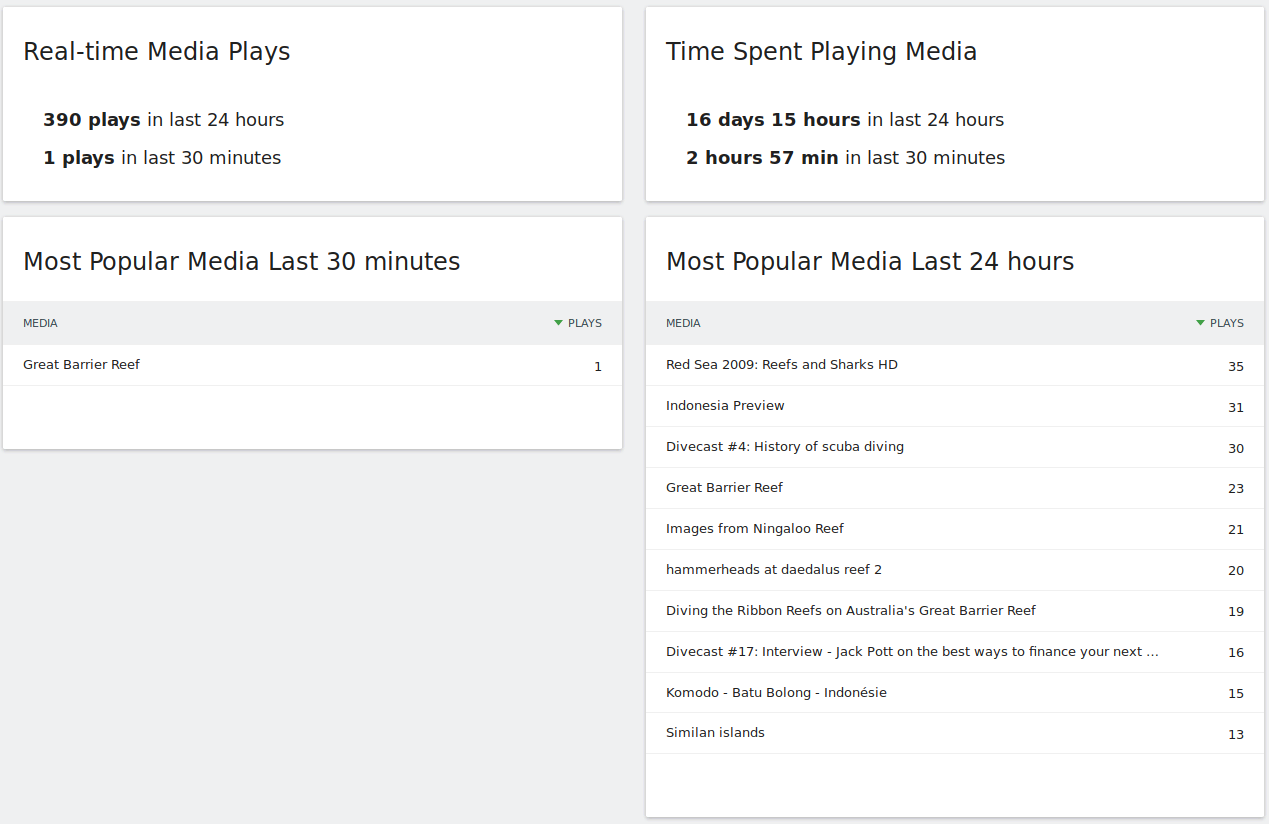Select hammerheads at daedalus reef 2

[773, 570]
